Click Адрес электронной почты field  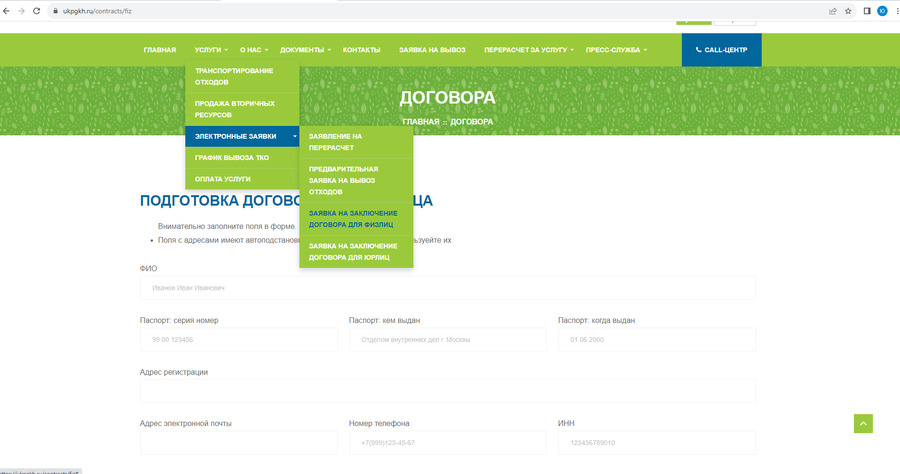tap(239, 442)
